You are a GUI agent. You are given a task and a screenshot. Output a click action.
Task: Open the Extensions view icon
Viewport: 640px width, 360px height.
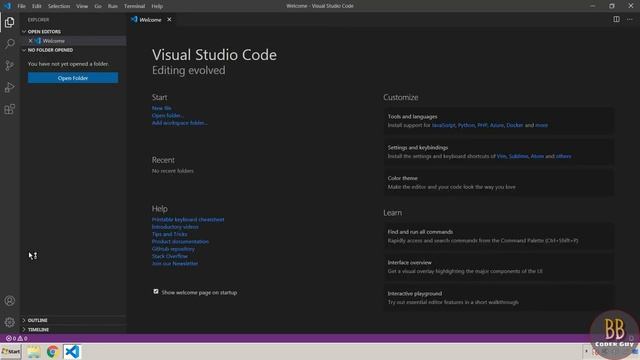point(10,109)
